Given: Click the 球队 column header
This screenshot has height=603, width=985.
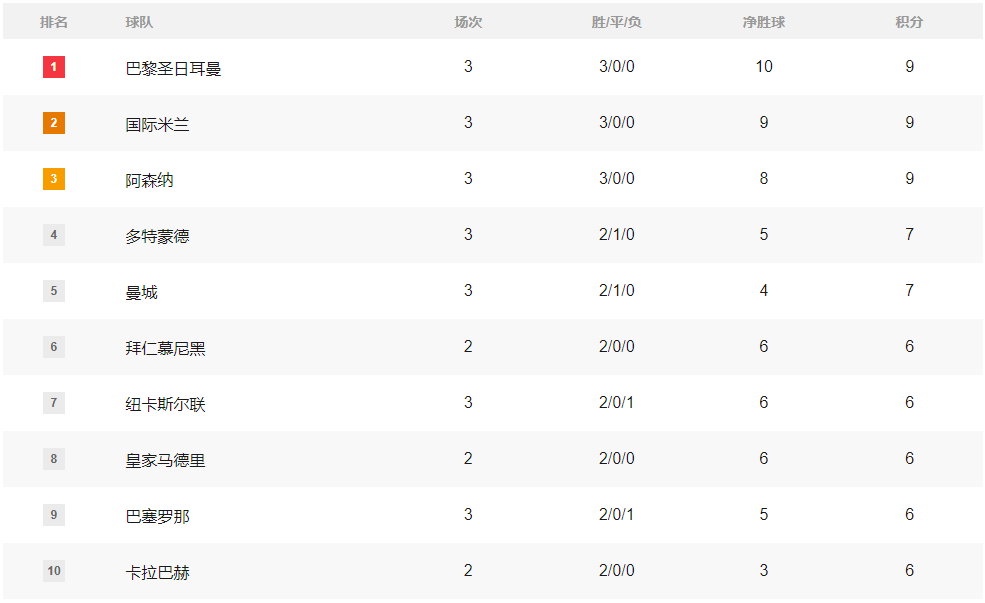Looking at the screenshot, I should pos(139,22).
